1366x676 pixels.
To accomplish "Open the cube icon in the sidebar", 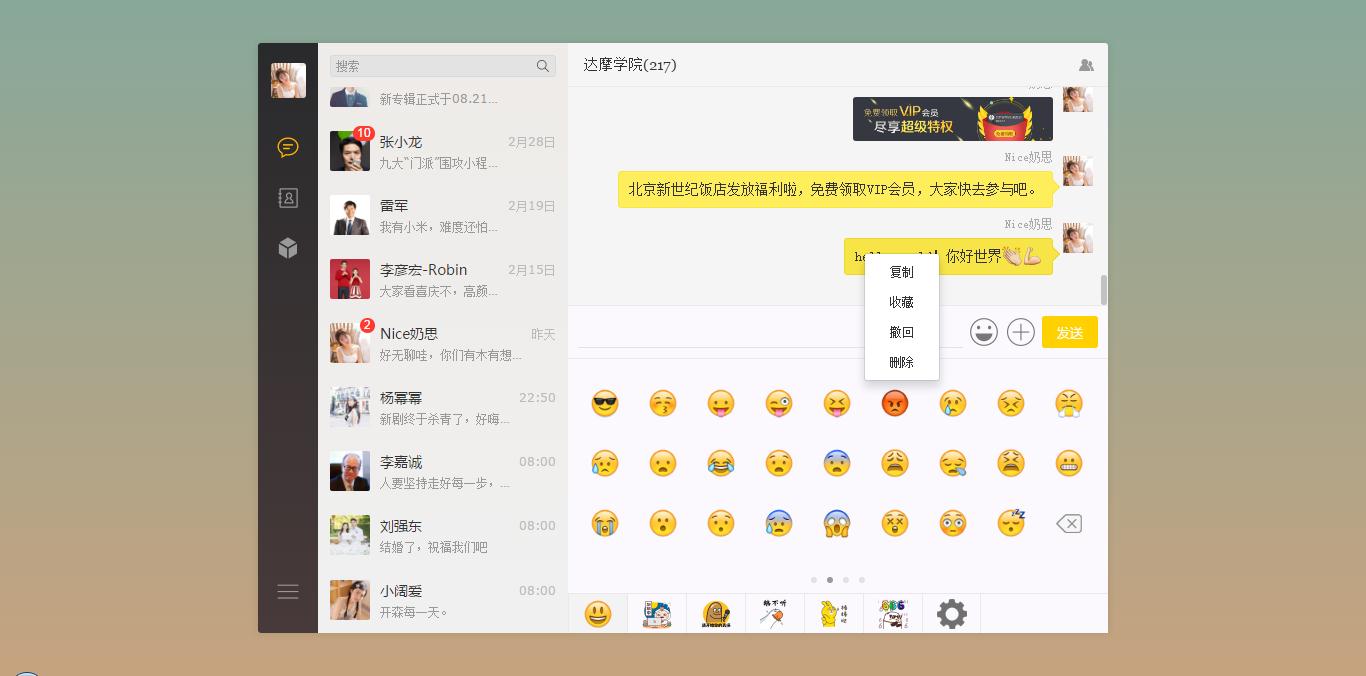I will [x=288, y=248].
